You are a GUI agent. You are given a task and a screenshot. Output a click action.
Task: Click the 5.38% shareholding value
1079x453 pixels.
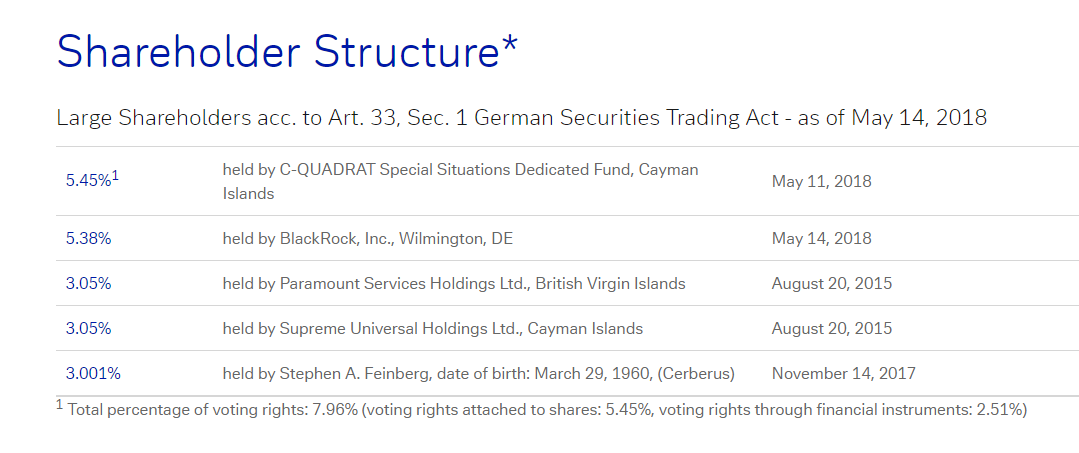[x=89, y=239]
